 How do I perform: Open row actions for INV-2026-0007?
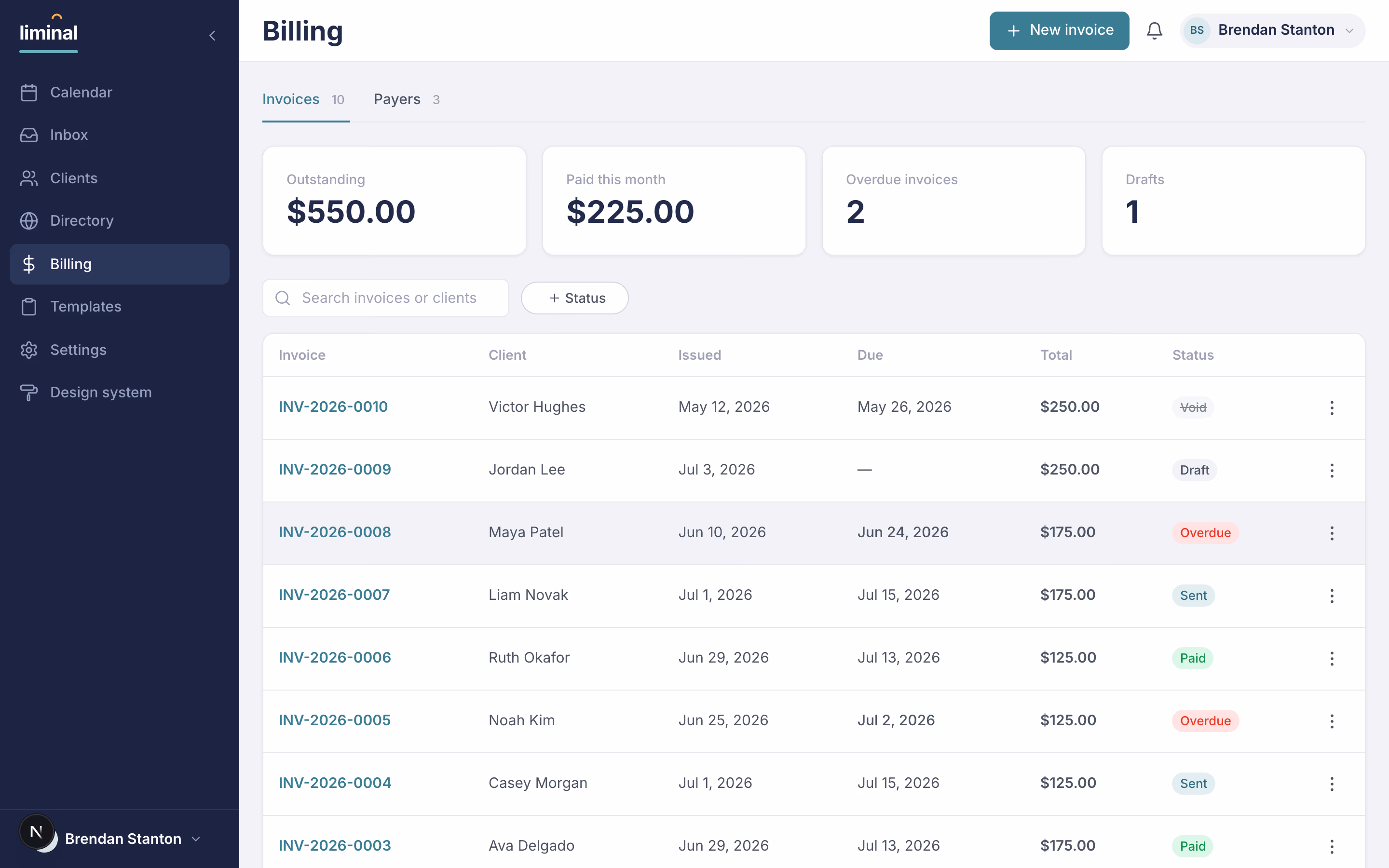1332,596
